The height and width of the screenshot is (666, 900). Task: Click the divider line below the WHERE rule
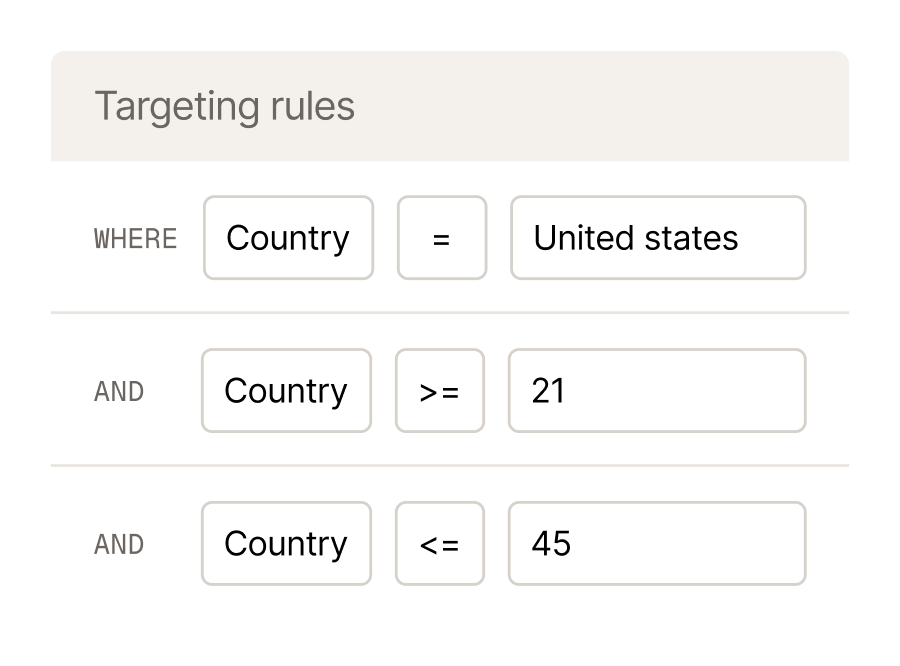pyautogui.click(x=450, y=313)
